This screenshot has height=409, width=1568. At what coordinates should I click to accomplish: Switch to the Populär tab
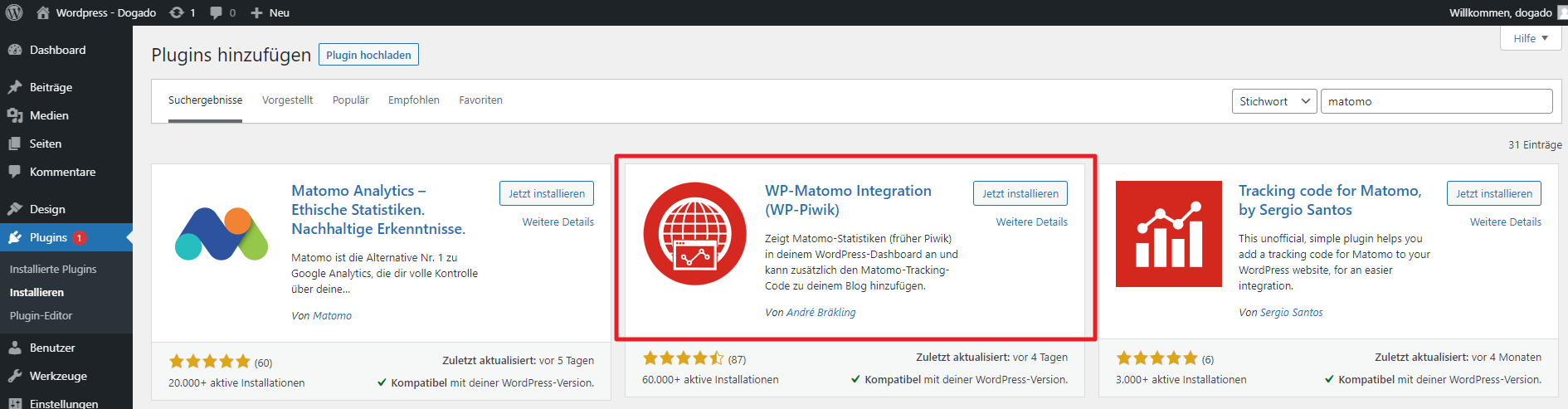coord(351,100)
